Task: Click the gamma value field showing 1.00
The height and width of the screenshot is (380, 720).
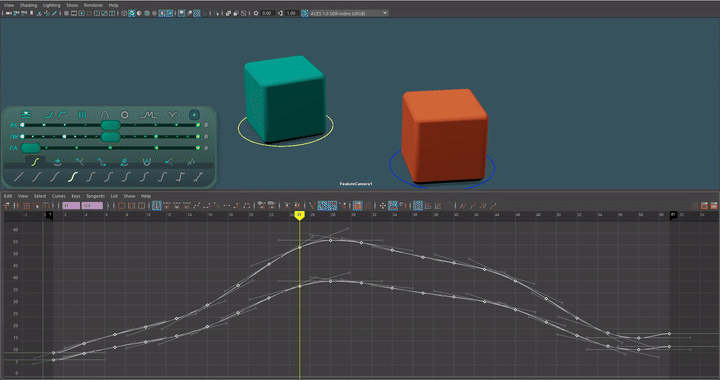Action: [292, 13]
